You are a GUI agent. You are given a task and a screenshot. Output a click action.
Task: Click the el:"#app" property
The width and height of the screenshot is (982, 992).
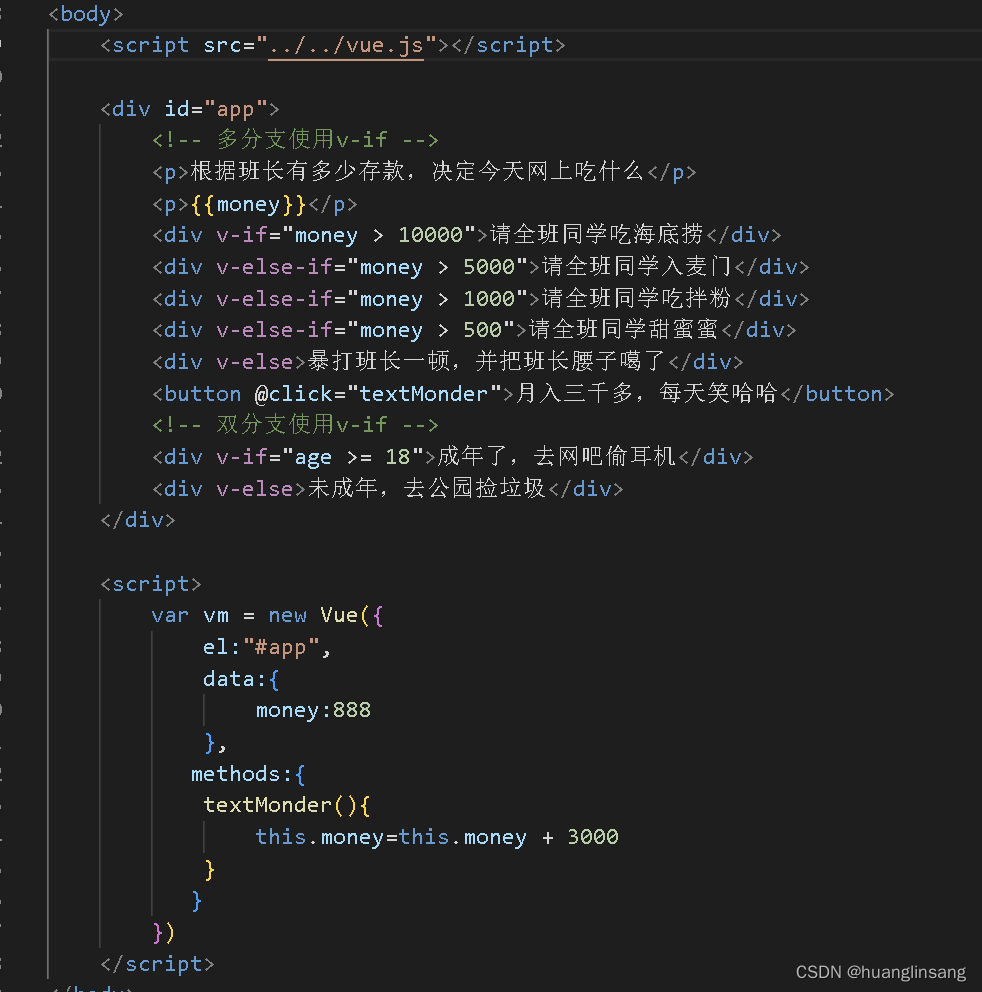tap(266, 647)
